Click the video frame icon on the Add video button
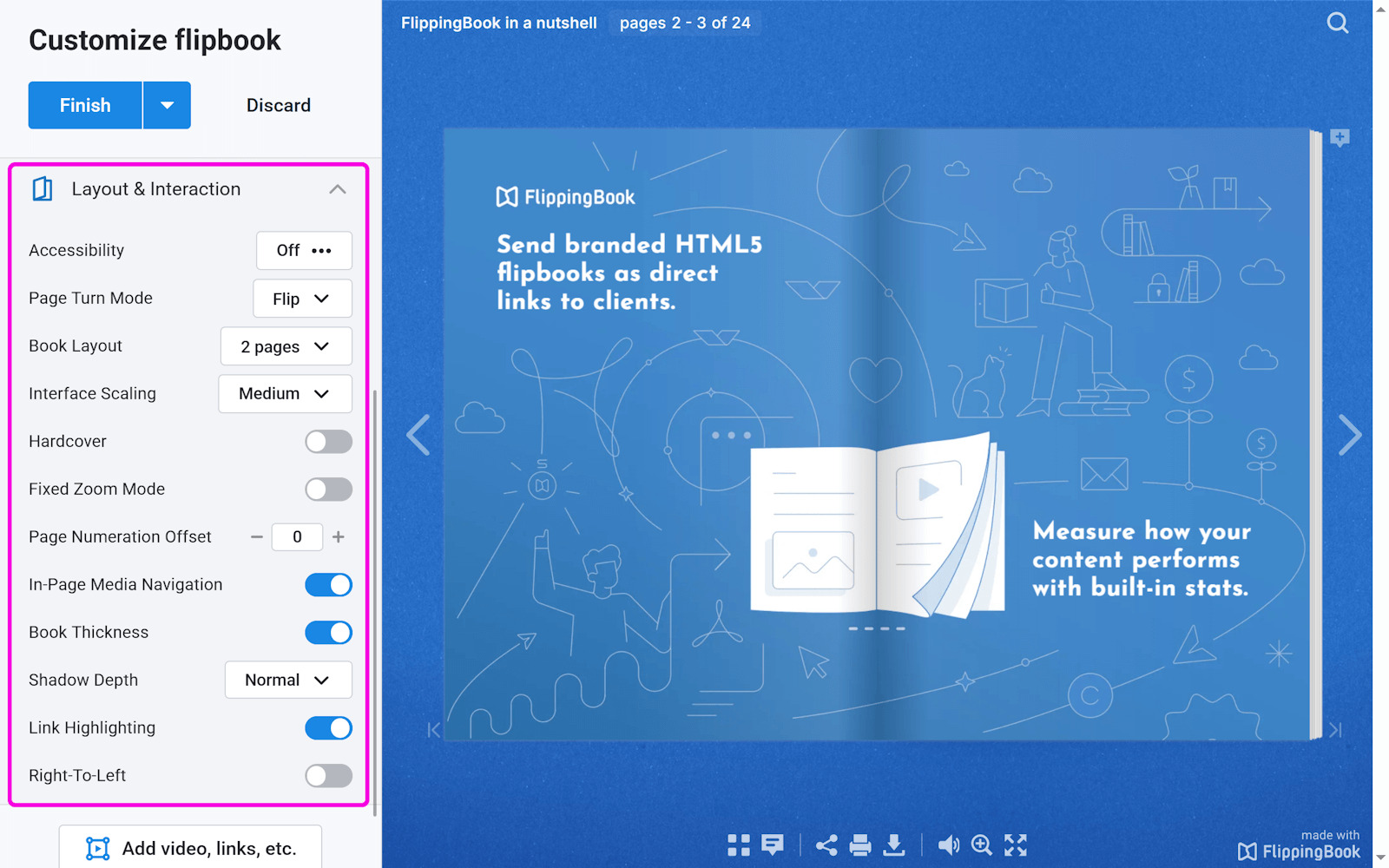Screen dimensions: 1389x868 98,849
